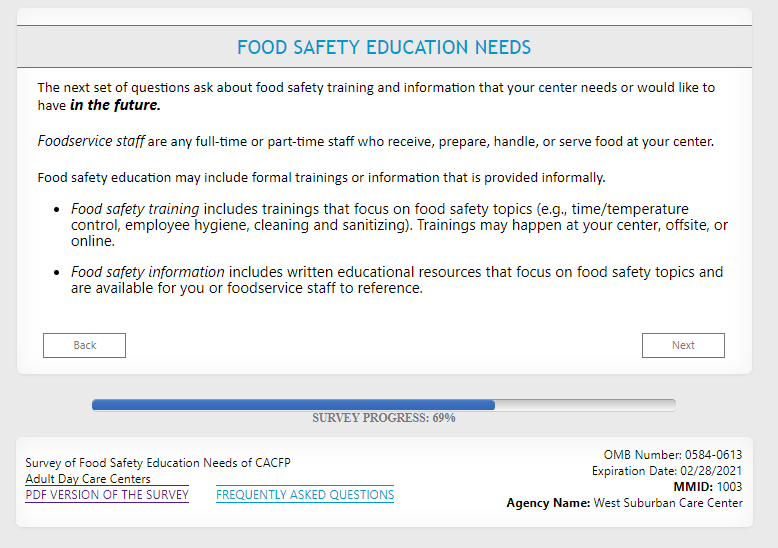Click the filled blue part of progress bar
The width and height of the screenshot is (778, 548).
[293, 405]
